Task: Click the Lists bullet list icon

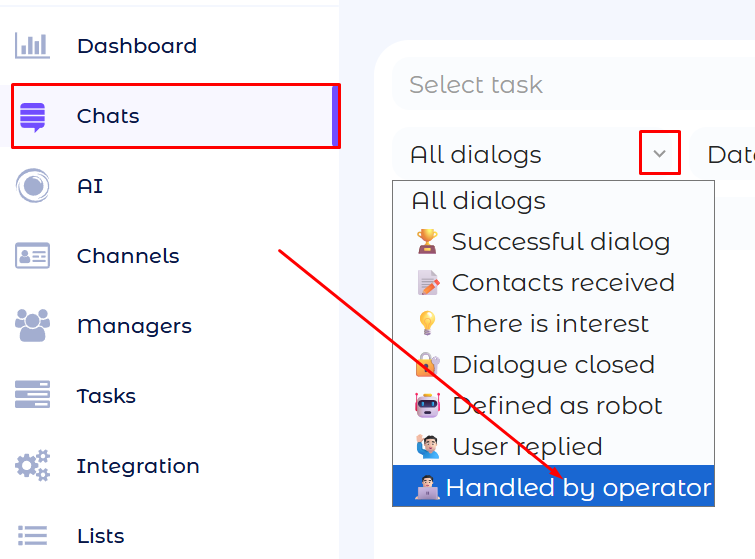Action: point(32,536)
